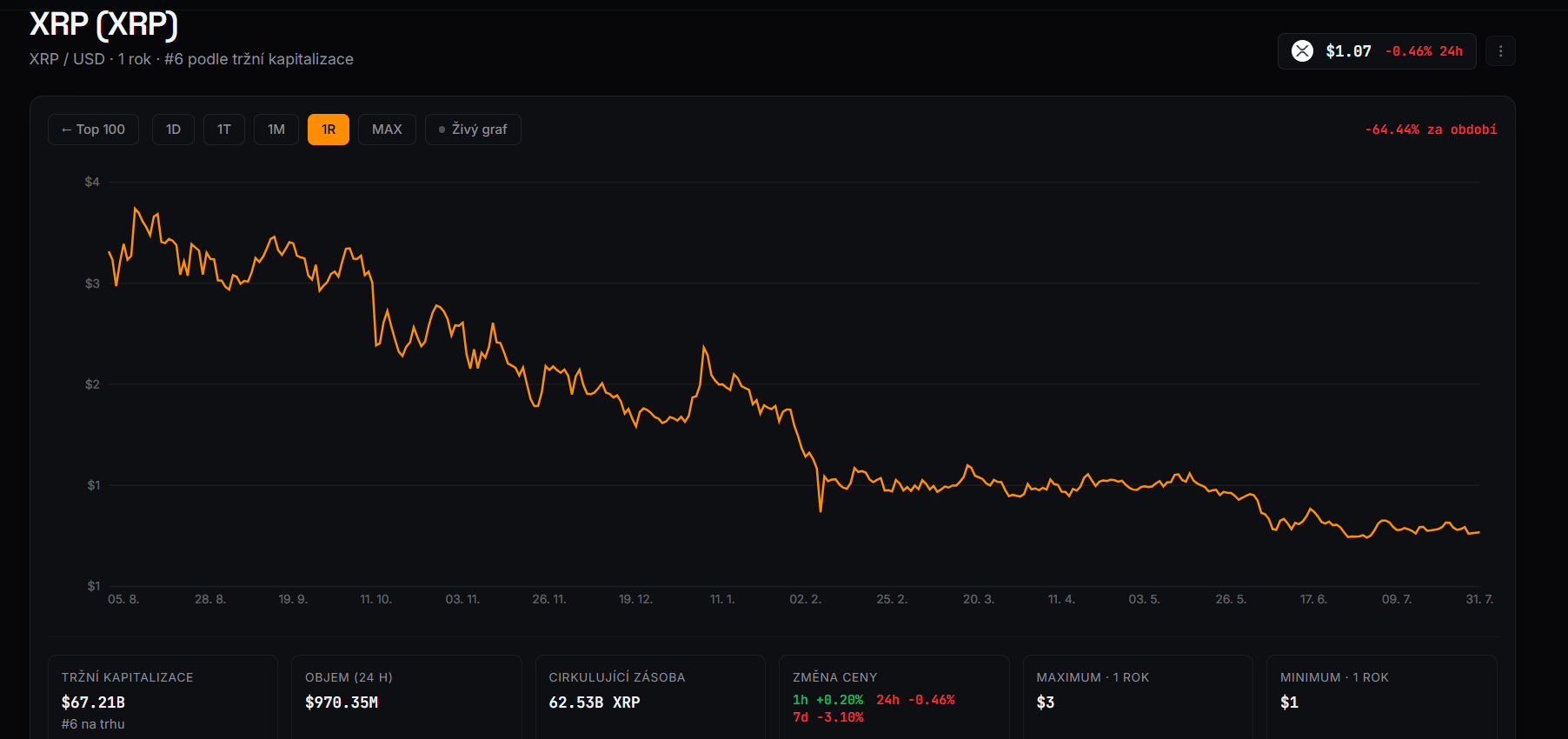Screen dimensions: 1568x739
Task: Click the Změna ceny card heading
Action: click(x=835, y=677)
